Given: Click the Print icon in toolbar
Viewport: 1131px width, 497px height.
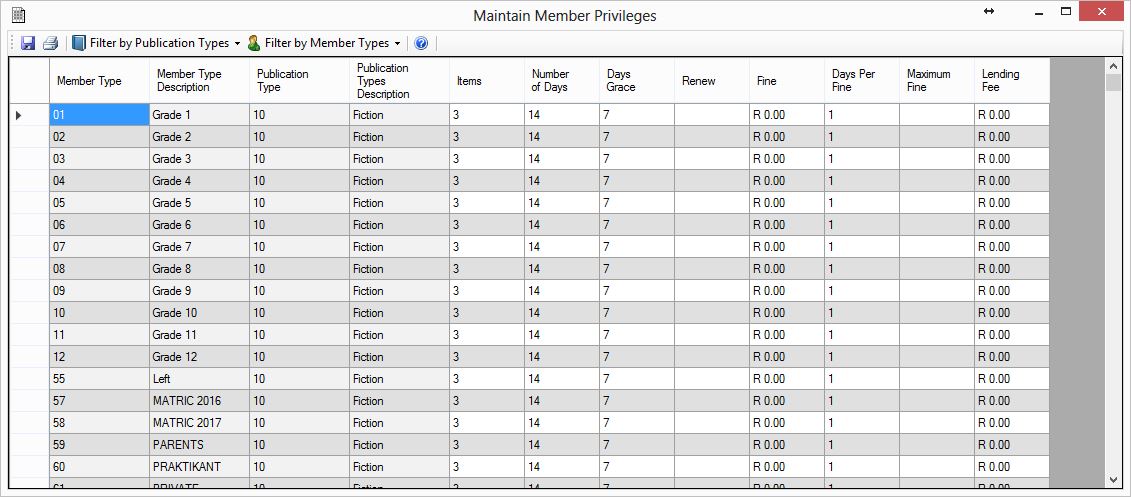Looking at the screenshot, I should pos(50,43).
